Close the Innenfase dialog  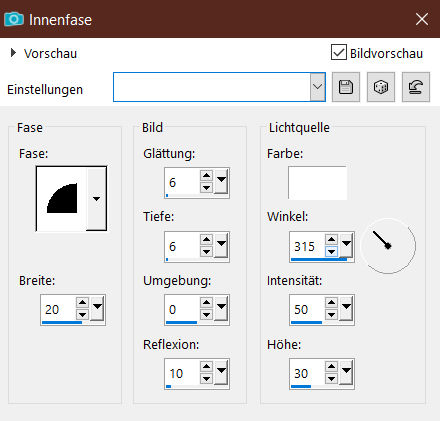click(422, 19)
